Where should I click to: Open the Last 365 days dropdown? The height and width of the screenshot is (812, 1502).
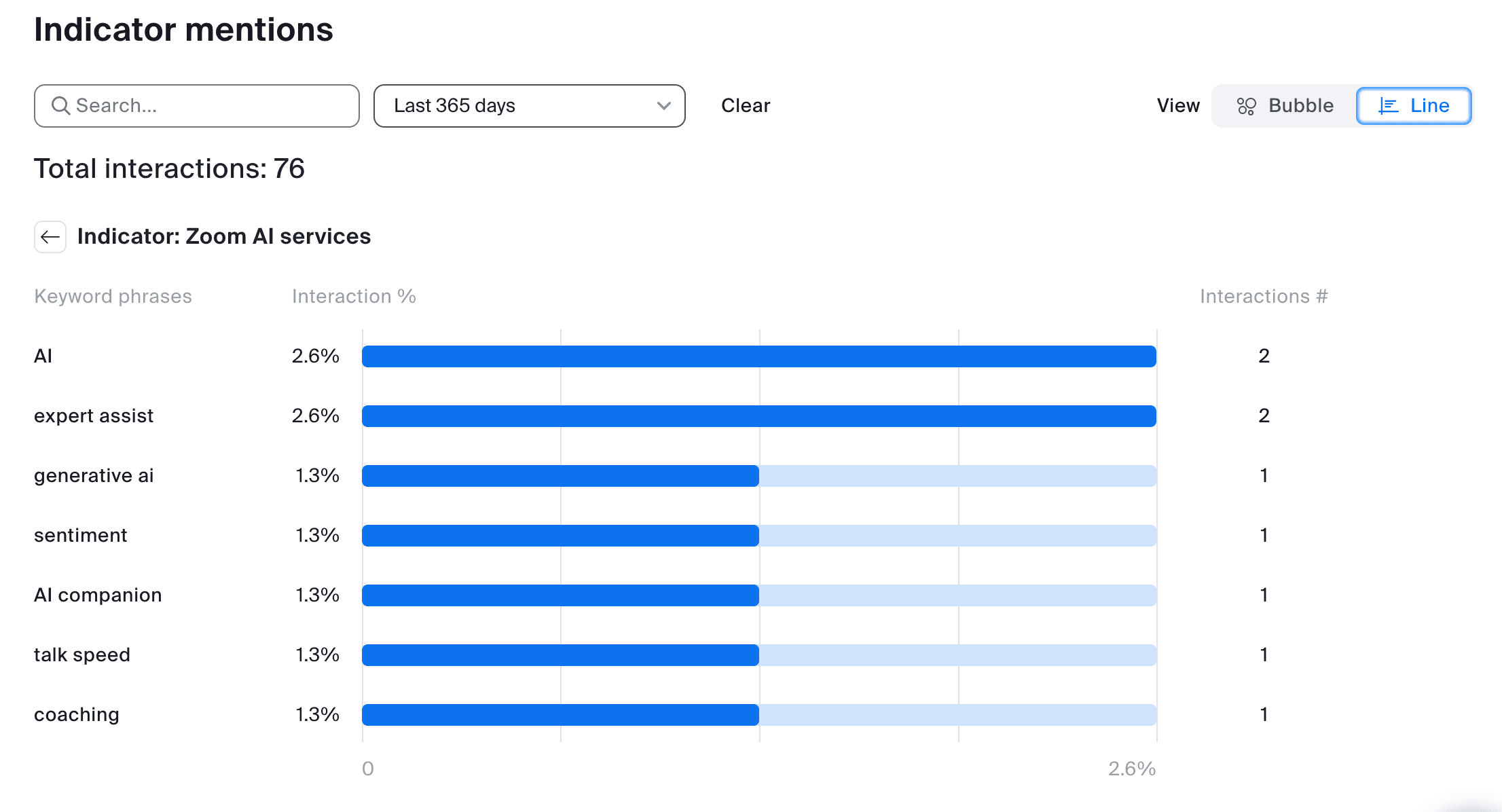pyautogui.click(x=529, y=106)
